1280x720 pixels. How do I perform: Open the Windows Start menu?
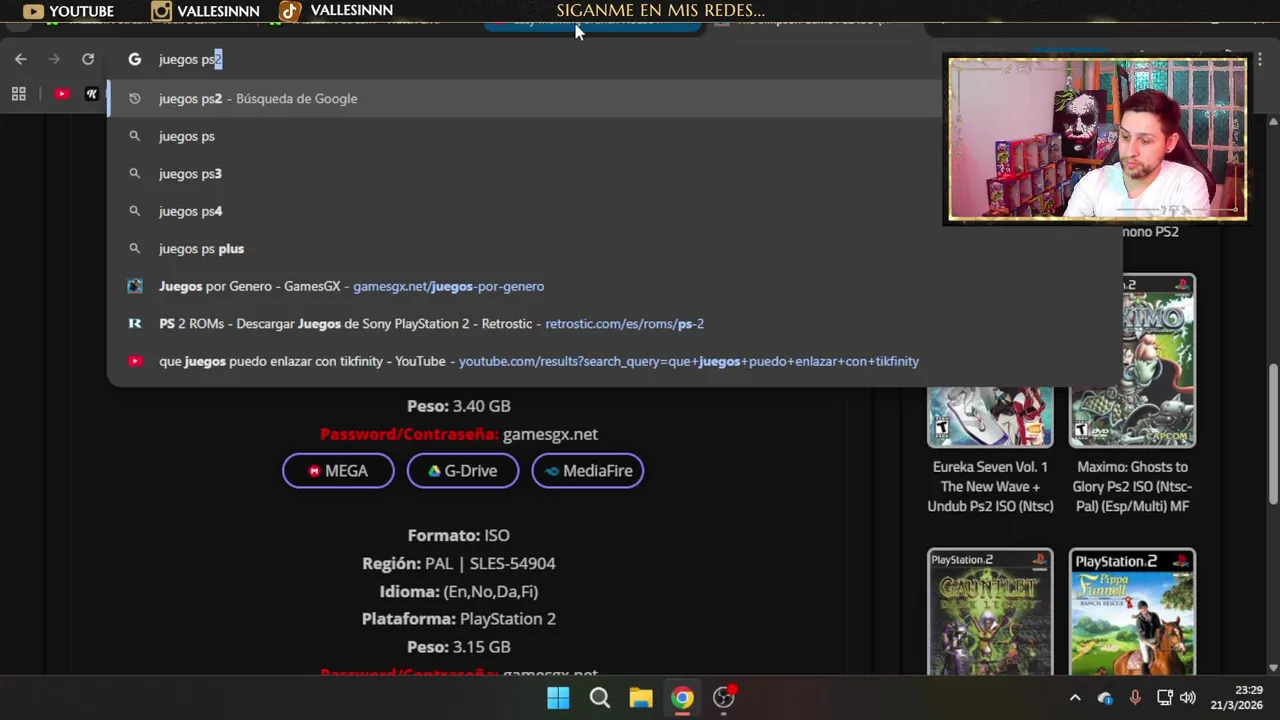558,698
